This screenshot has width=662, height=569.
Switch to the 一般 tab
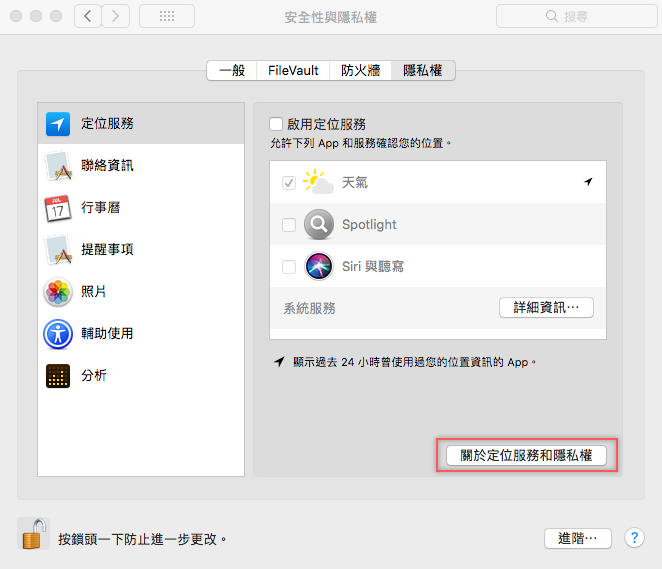coord(232,70)
